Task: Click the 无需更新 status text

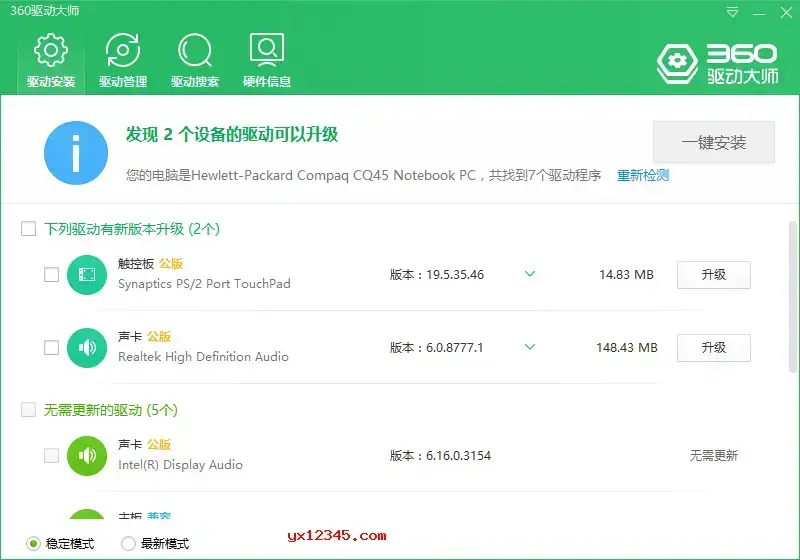Action: (x=714, y=455)
